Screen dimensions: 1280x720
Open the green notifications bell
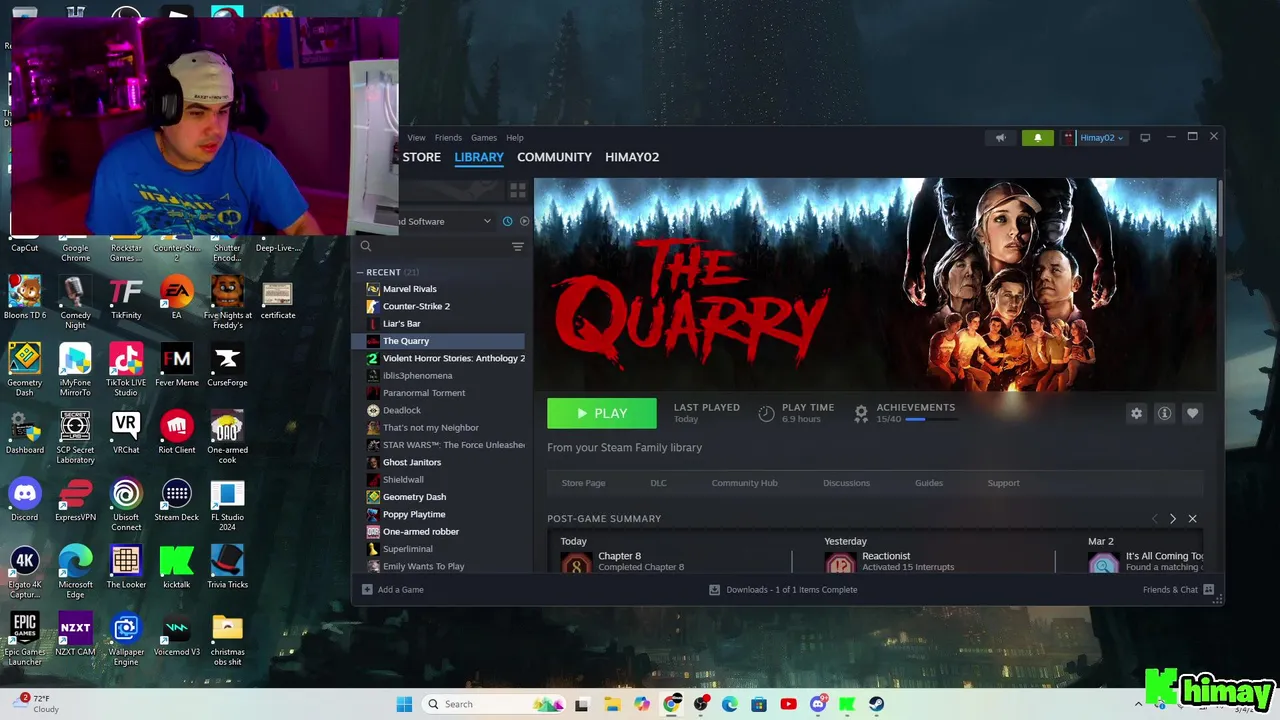pos(1037,138)
